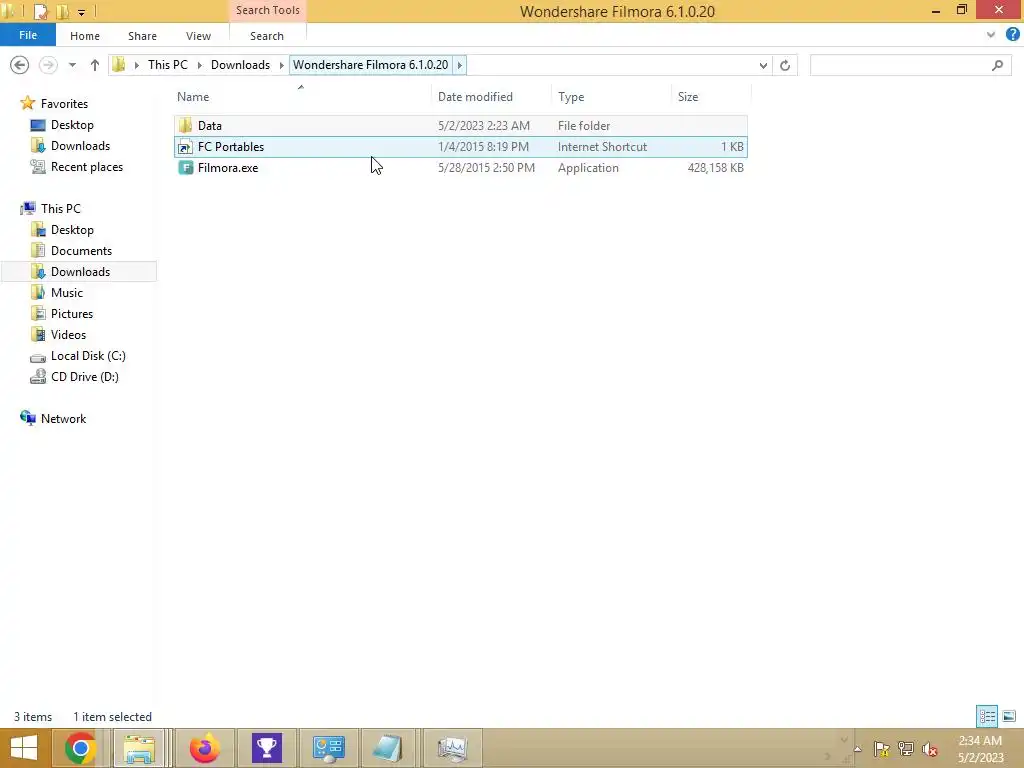Open the File menu
This screenshot has width=1024, height=768.
28,35
